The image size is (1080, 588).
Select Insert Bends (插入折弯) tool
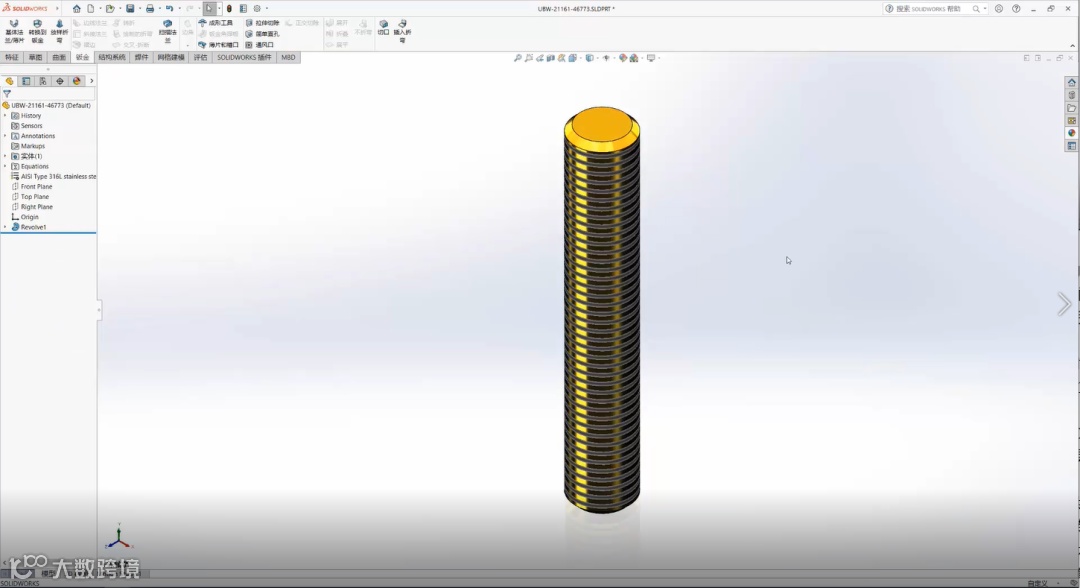pyautogui.click(x=402, y=32)
